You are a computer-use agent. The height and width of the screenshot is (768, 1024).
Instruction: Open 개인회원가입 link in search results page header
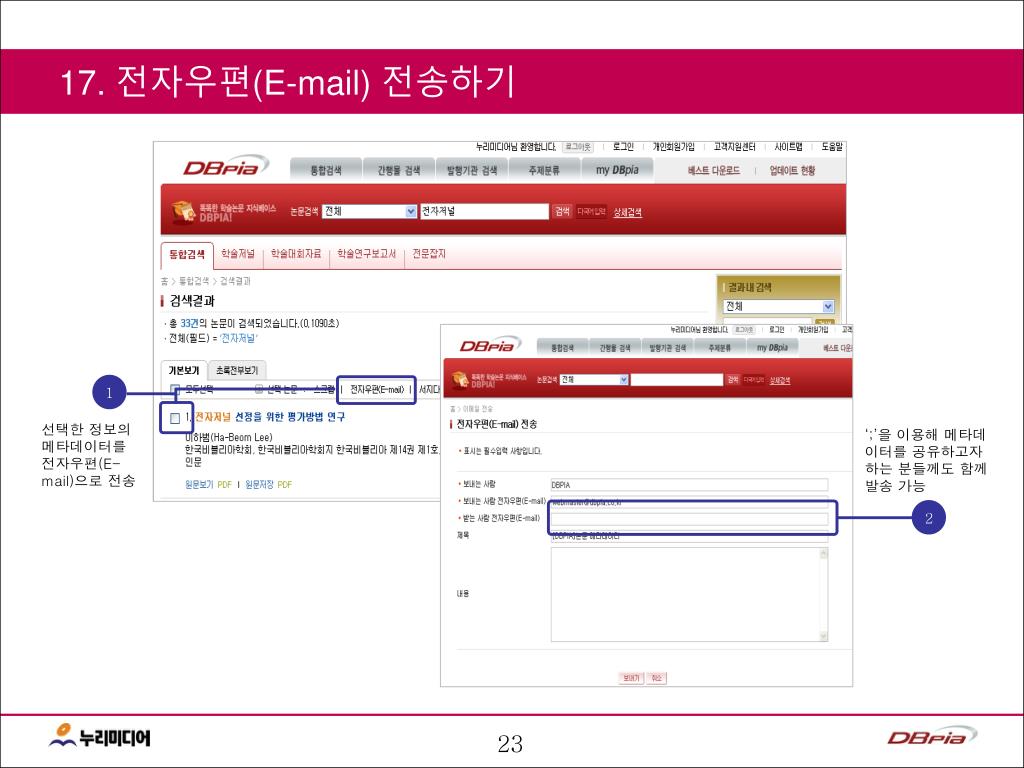click(x=674, y=147)
